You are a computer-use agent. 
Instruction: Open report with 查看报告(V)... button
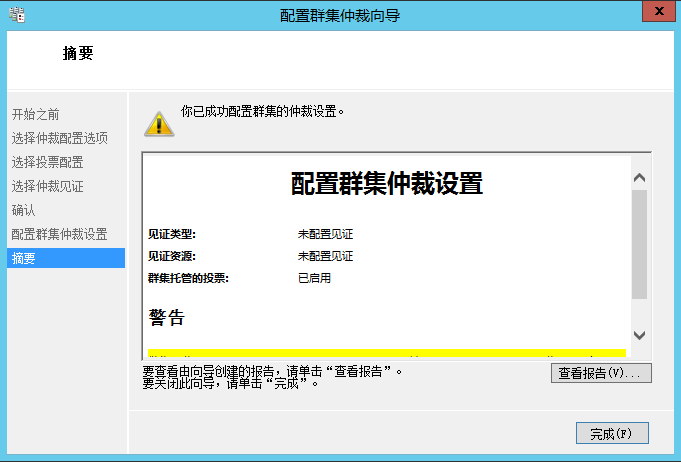pos(601,373)
